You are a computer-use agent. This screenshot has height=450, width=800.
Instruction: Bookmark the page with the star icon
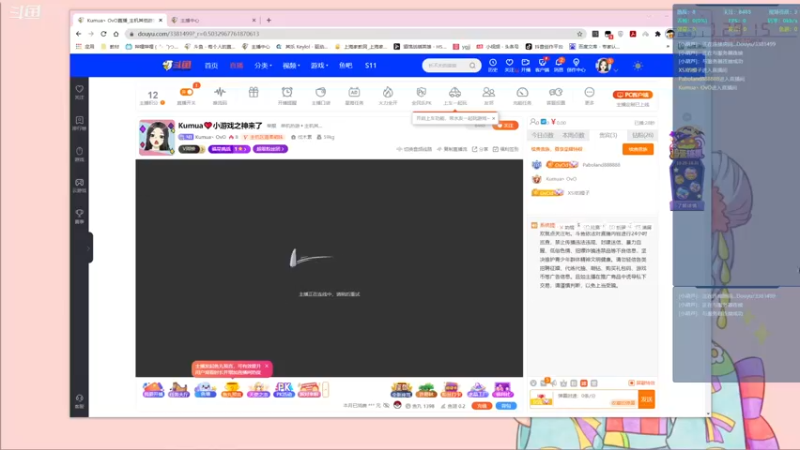(x=580, y=34)
